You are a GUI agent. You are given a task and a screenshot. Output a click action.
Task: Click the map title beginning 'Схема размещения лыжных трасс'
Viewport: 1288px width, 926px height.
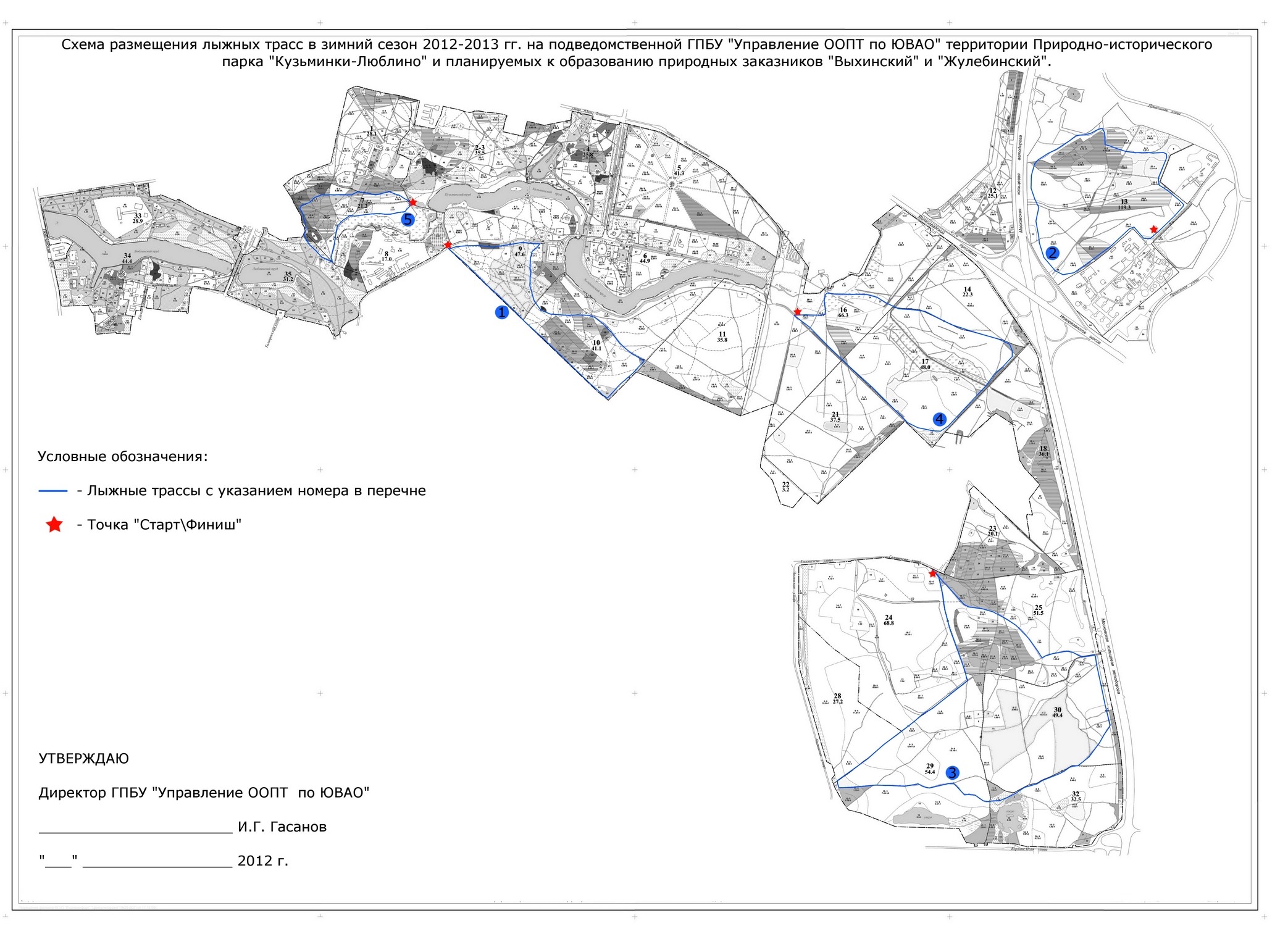coord(636,44)
